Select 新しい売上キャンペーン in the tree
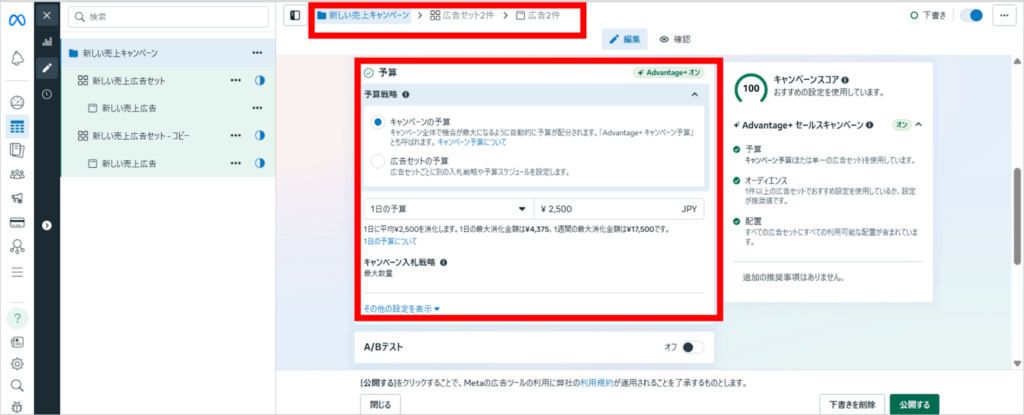Screen dimensions: 1024x415 point(168,52)
